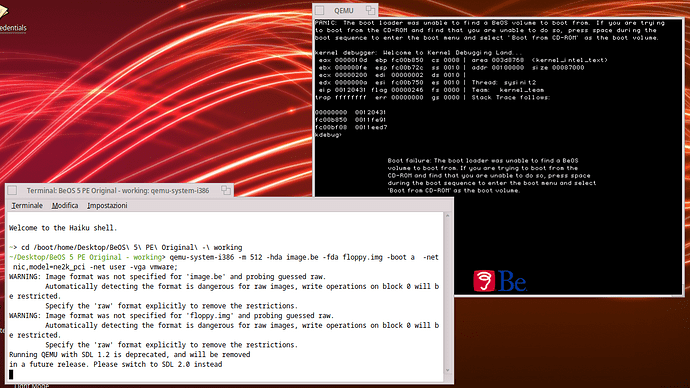Click 'Thread: sysinit2' text in QEMU
The image size is (690, 388).
(x=504, y=83)
